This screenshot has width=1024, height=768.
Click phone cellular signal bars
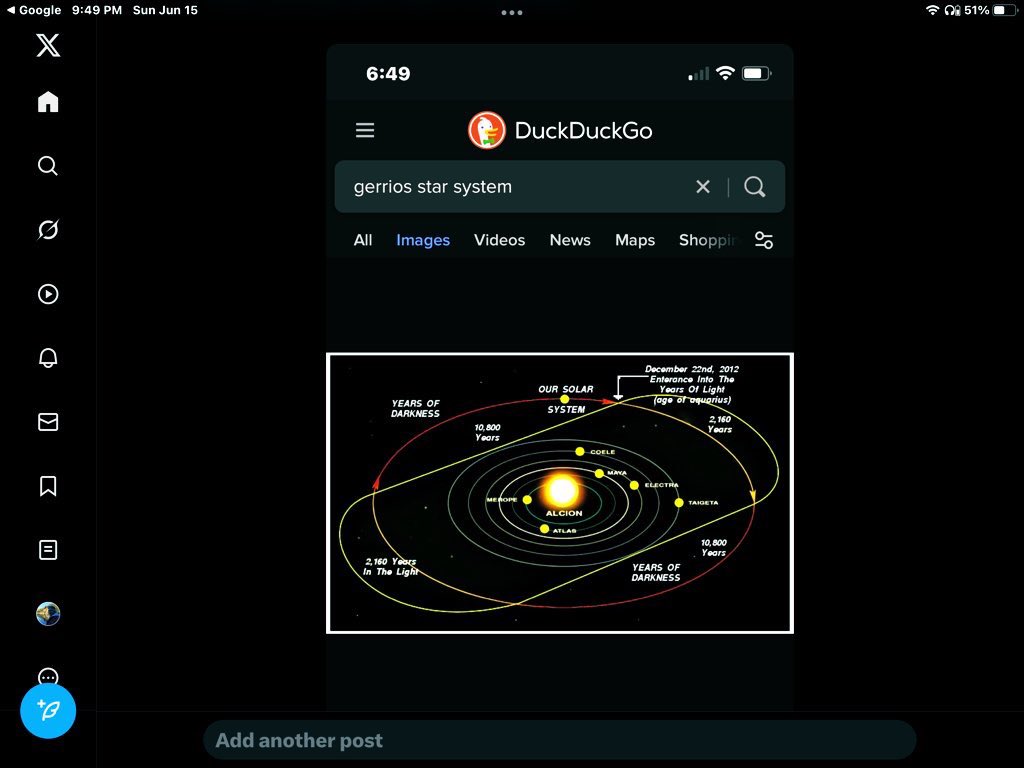pyautogui.click(x=698, y=74)
